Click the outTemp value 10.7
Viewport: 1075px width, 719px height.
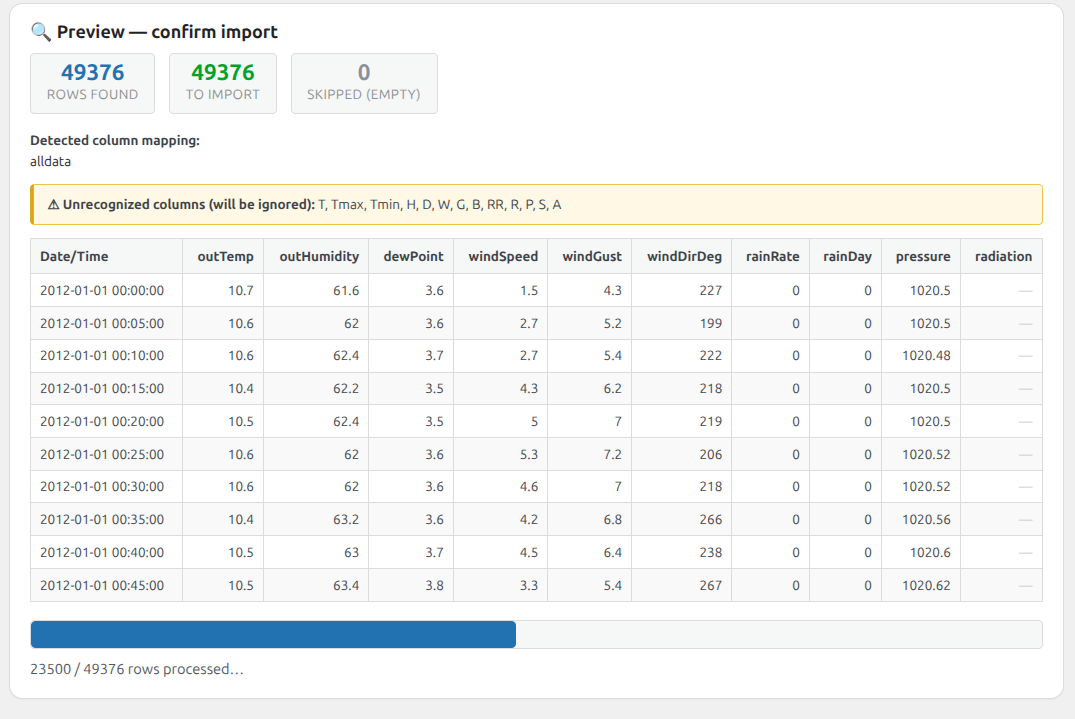click(x=241, y=291)
